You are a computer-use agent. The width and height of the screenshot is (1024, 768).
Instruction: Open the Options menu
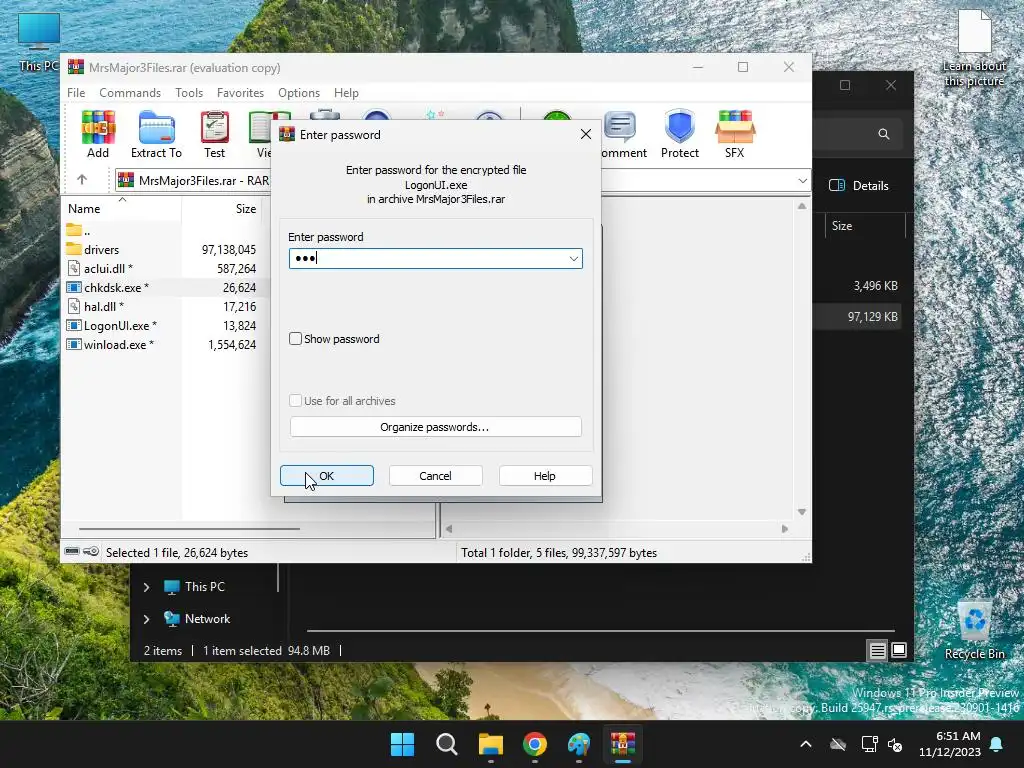[299, 93]
